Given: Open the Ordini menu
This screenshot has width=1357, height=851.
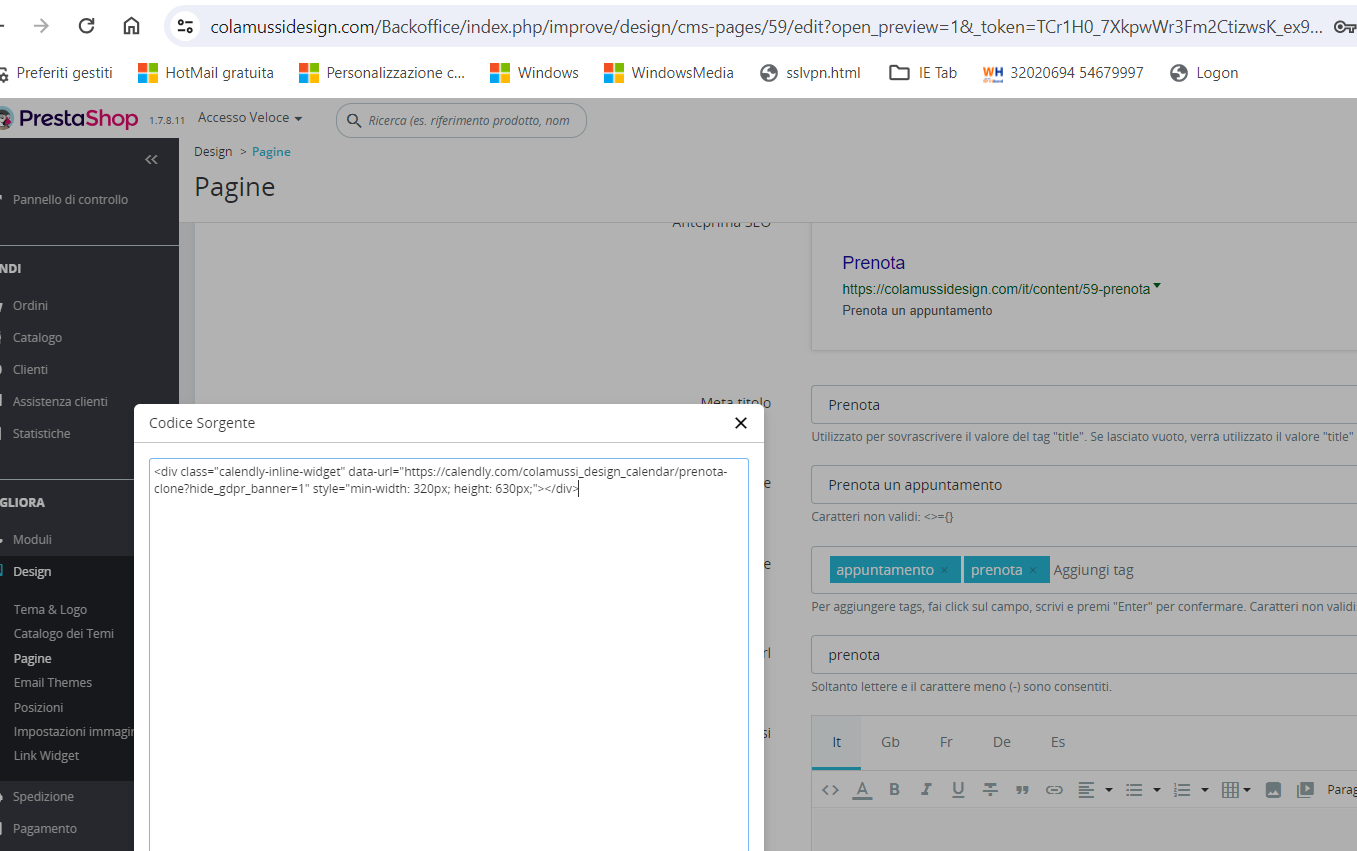Looking at the screenshot, I should (x=30, y=306).
